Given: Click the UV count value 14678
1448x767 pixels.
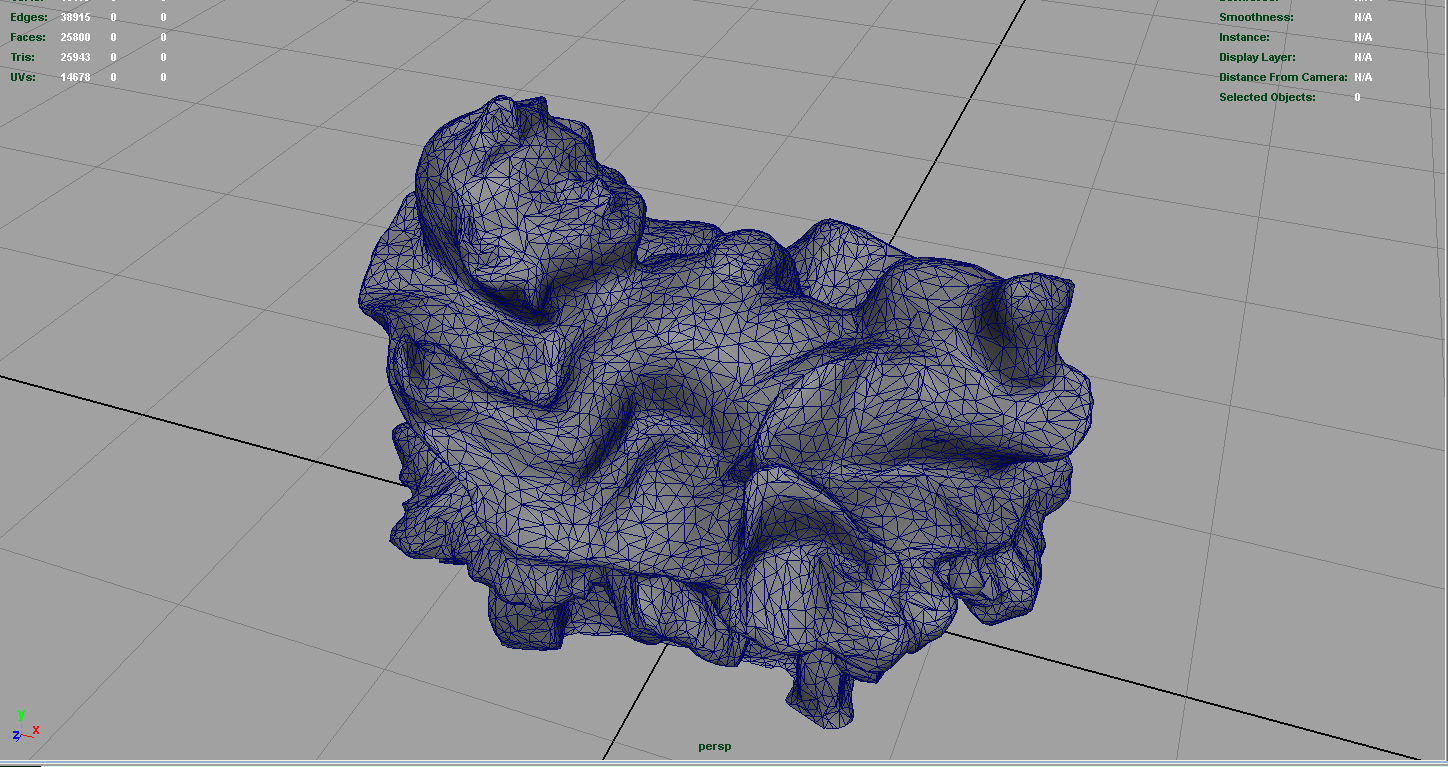Looking at the screenshot, I should pyautogui.click(x=75, y=77).
